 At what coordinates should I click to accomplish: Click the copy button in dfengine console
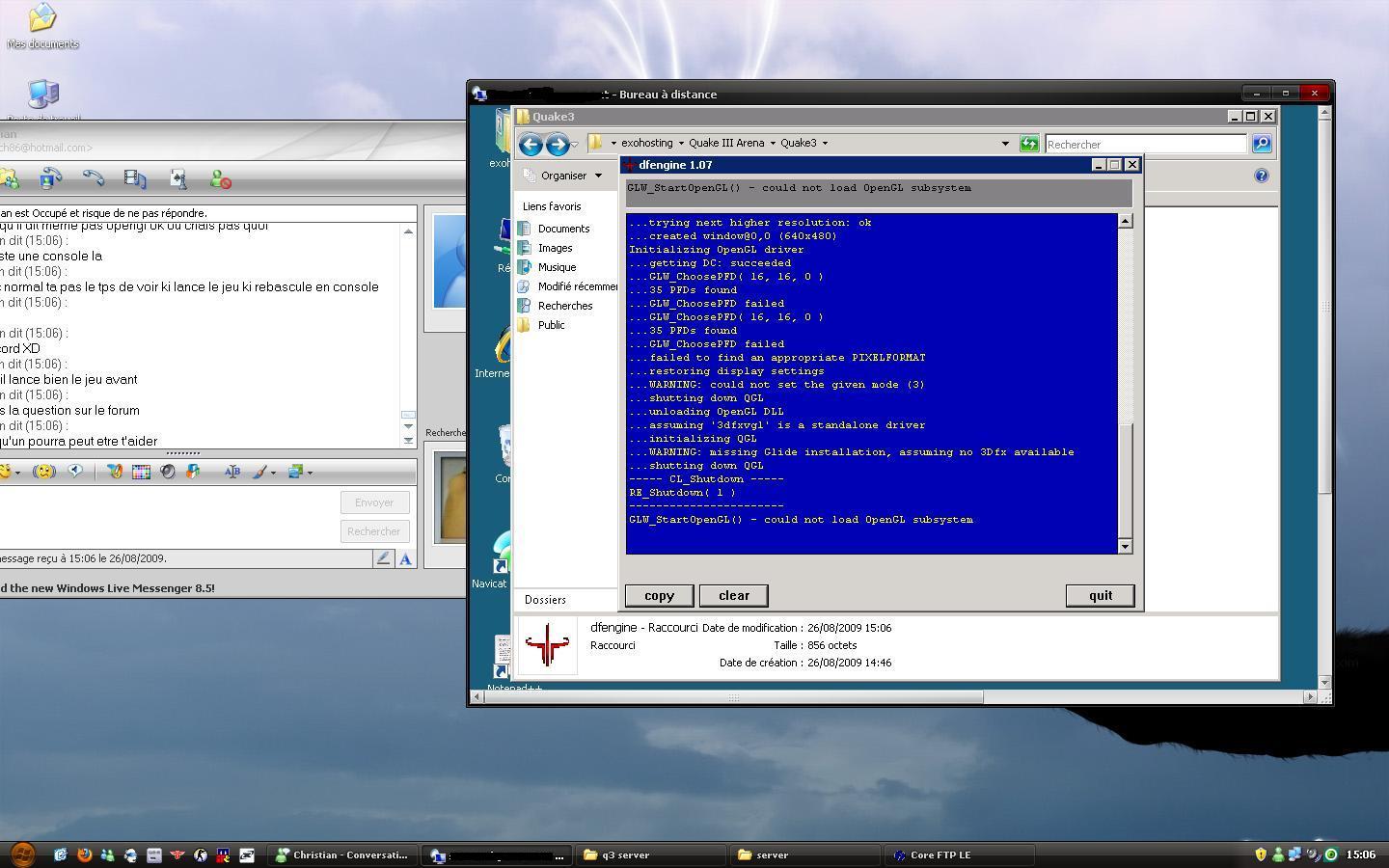click(x=660, y=595)
